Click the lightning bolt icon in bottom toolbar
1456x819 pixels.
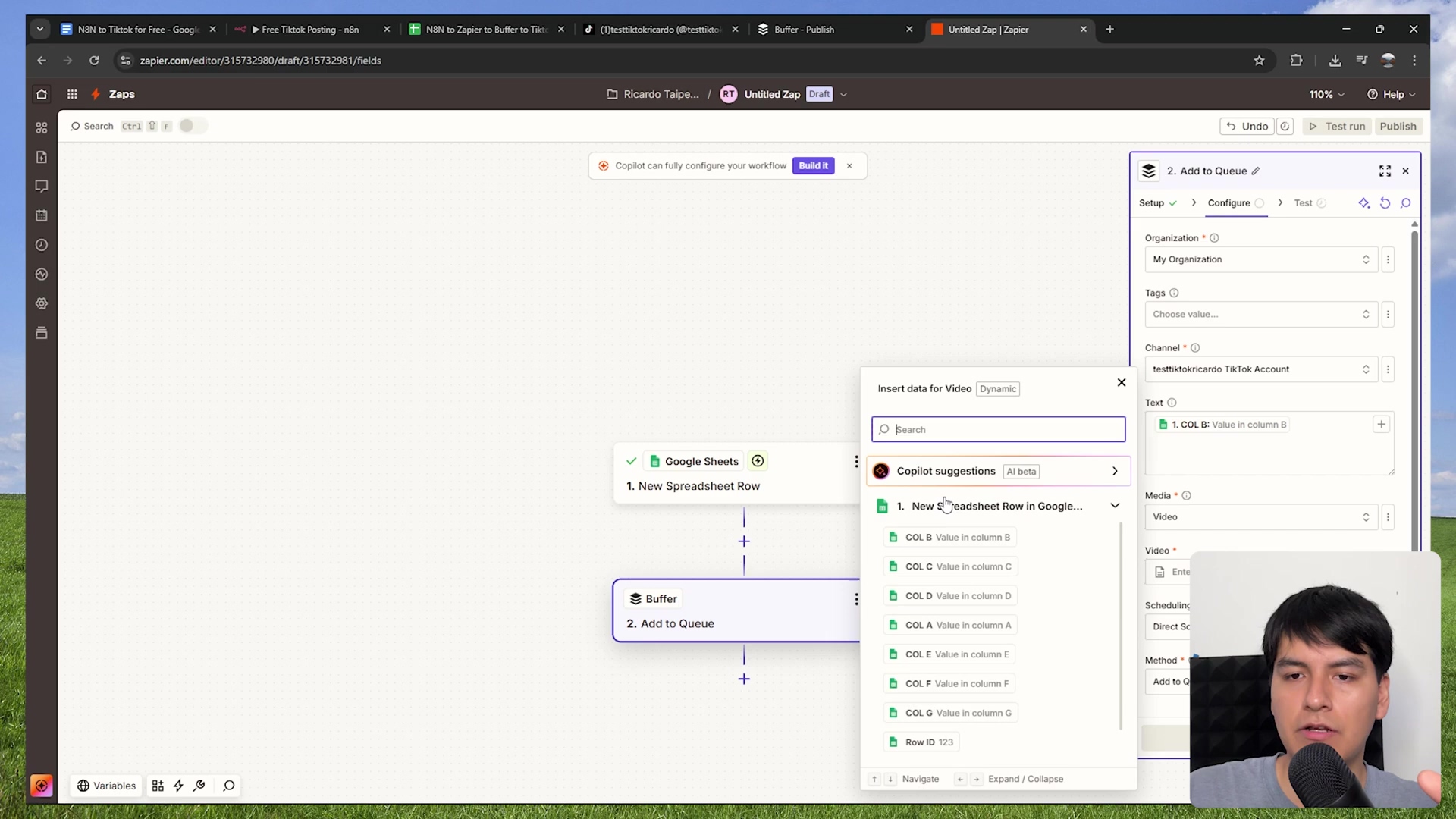(x=178, y=786)
